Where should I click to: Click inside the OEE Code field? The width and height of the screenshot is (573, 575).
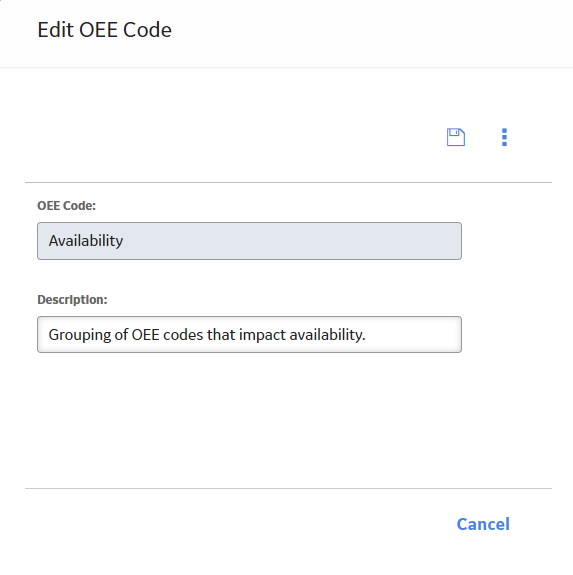tap(249, 241)
